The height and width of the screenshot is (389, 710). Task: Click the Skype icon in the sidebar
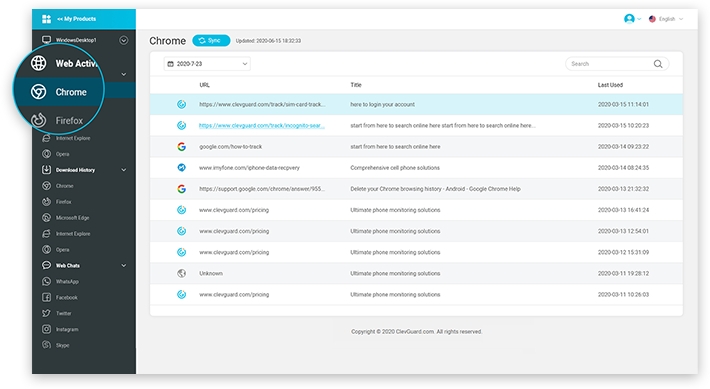[46, 345]
